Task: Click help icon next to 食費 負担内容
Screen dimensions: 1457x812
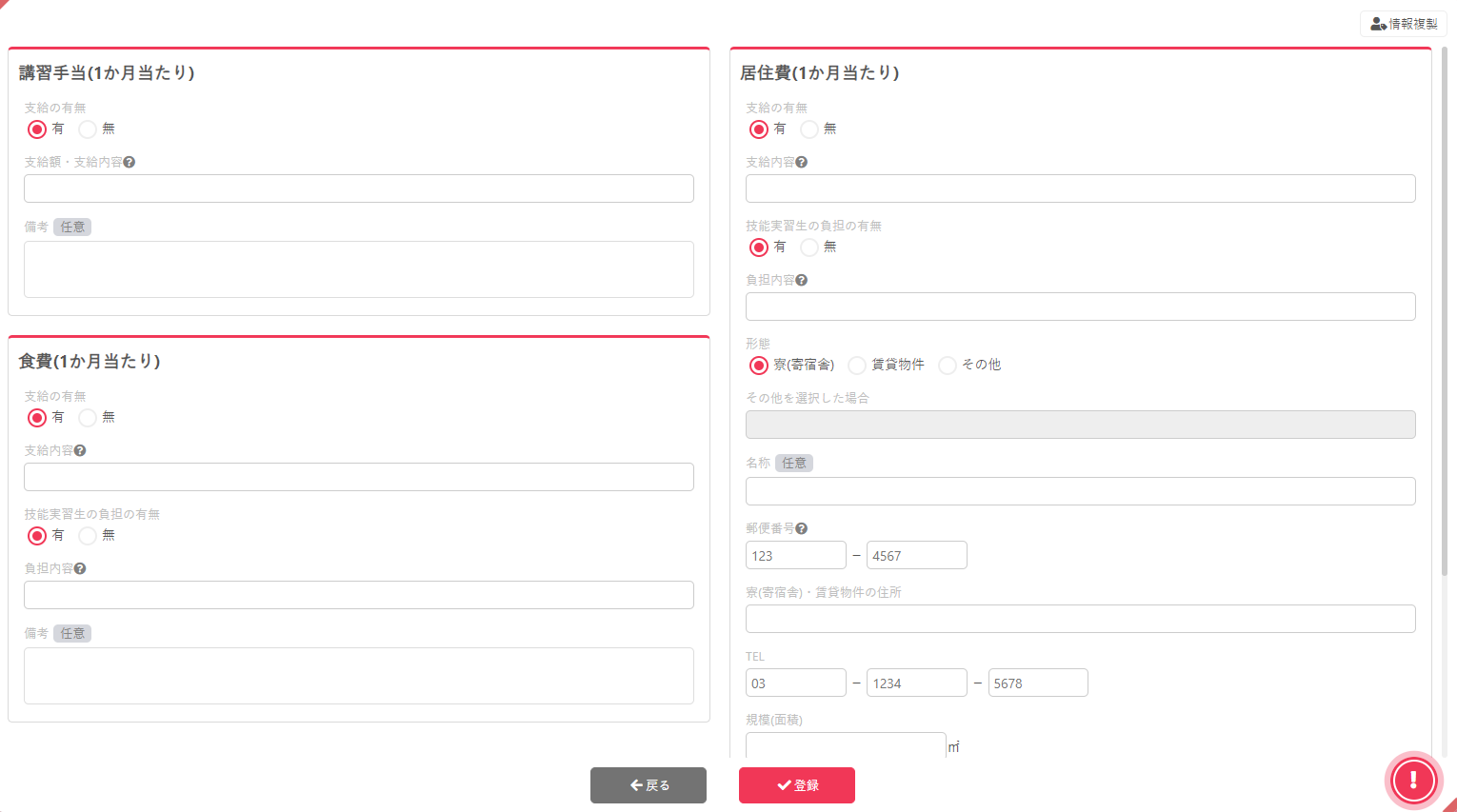Action: click(x=80, y=569)
